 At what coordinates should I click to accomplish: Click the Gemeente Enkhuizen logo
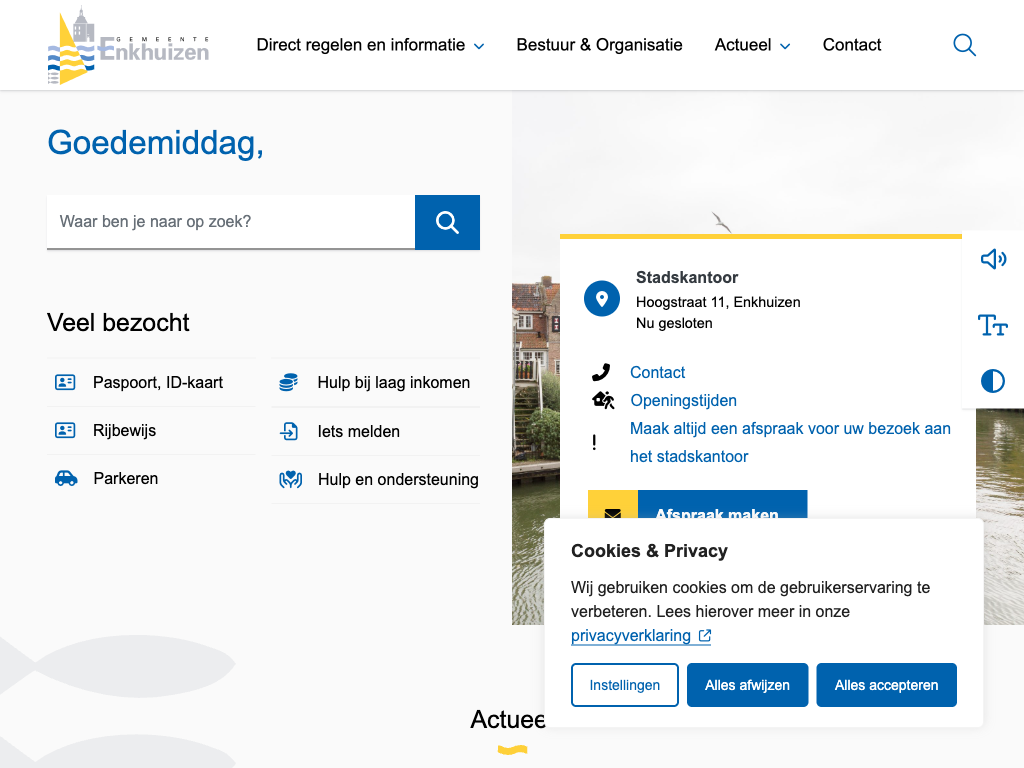[128, 46]
